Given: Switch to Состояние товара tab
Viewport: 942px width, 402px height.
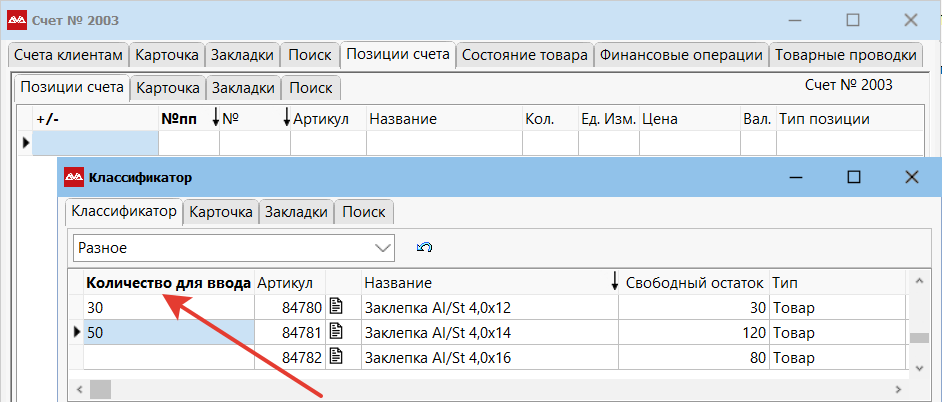Looking at the screenshot, I should pyautogui.click(x=524, y=55).
